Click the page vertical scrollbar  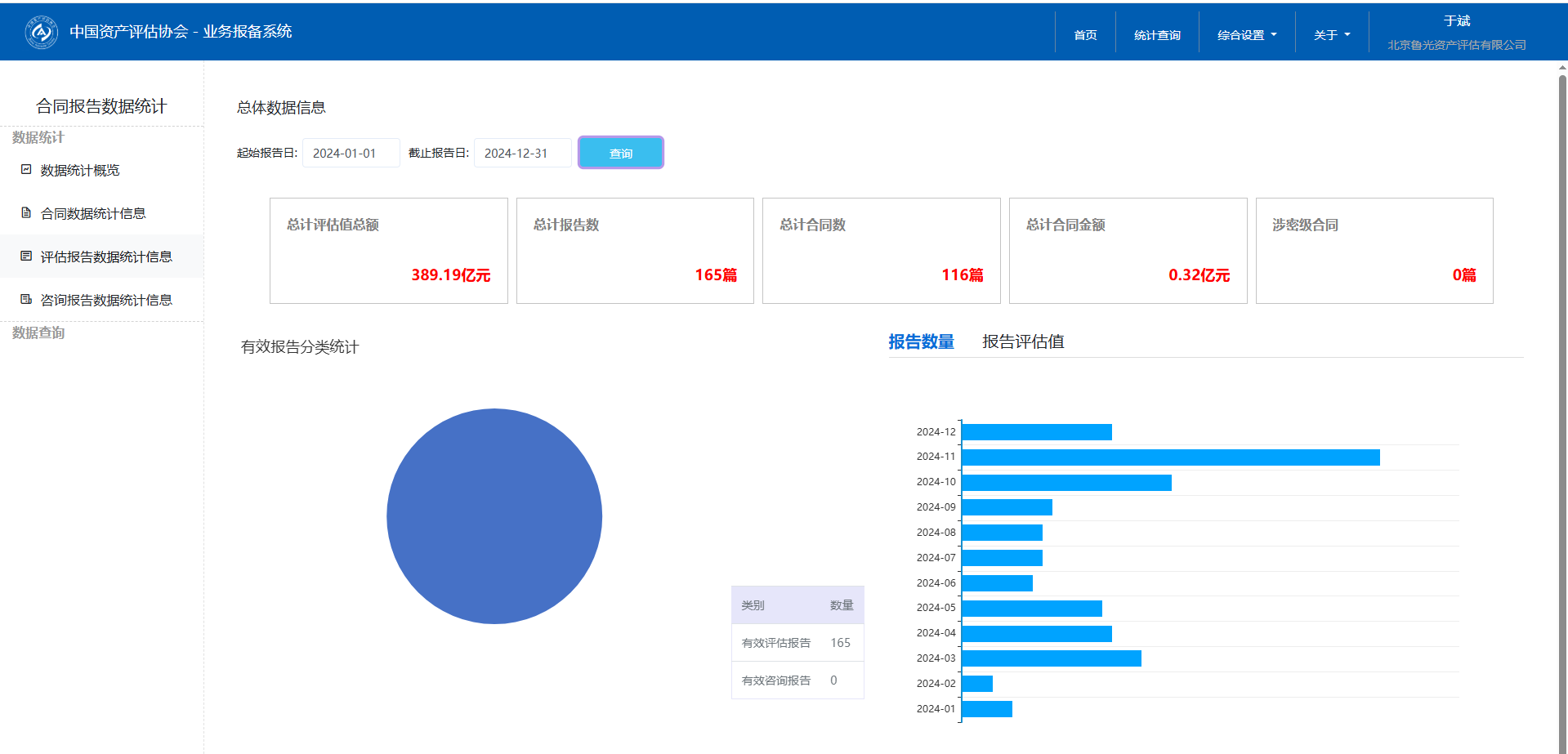tap(1562, 327)
